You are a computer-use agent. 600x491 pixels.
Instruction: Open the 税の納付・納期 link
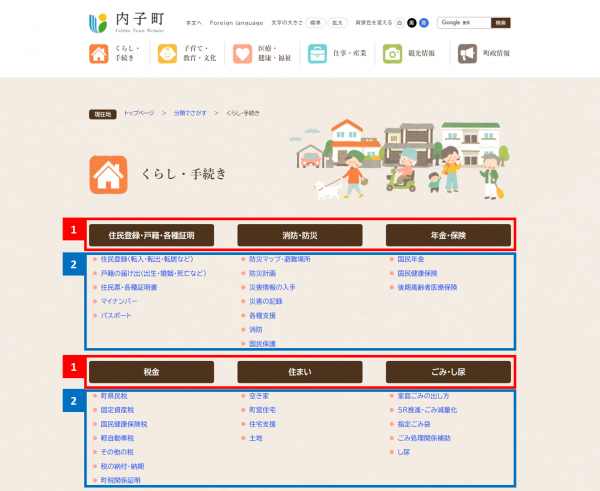click(122, 466)
